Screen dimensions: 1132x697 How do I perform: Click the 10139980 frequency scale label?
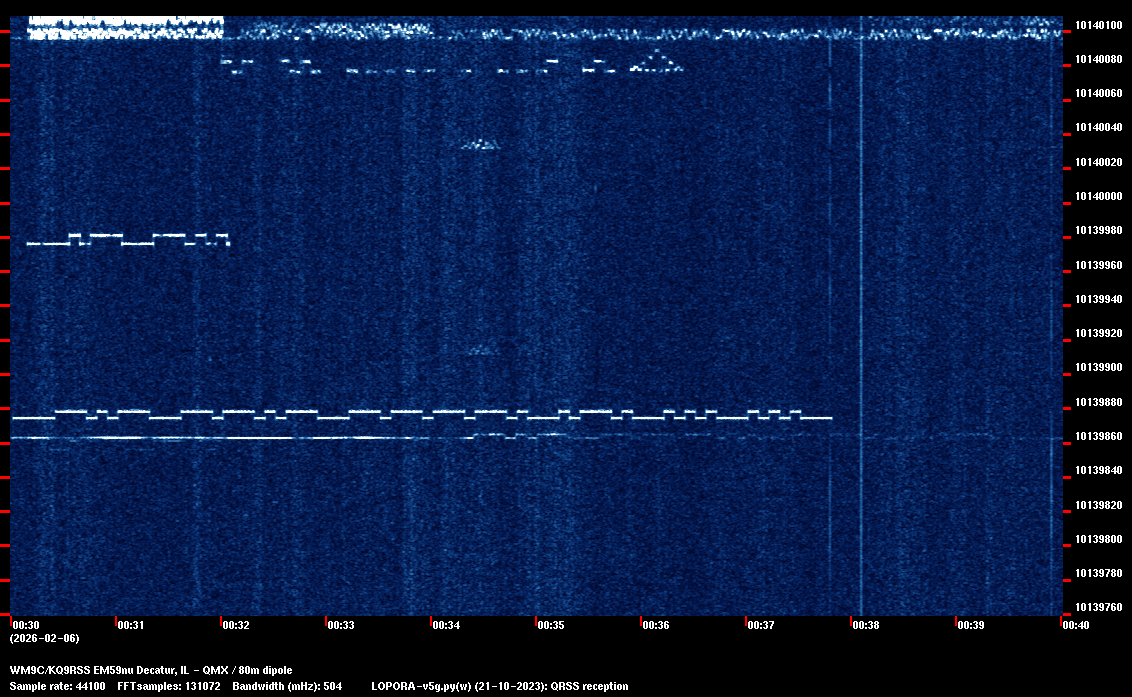coord(1098,231)
